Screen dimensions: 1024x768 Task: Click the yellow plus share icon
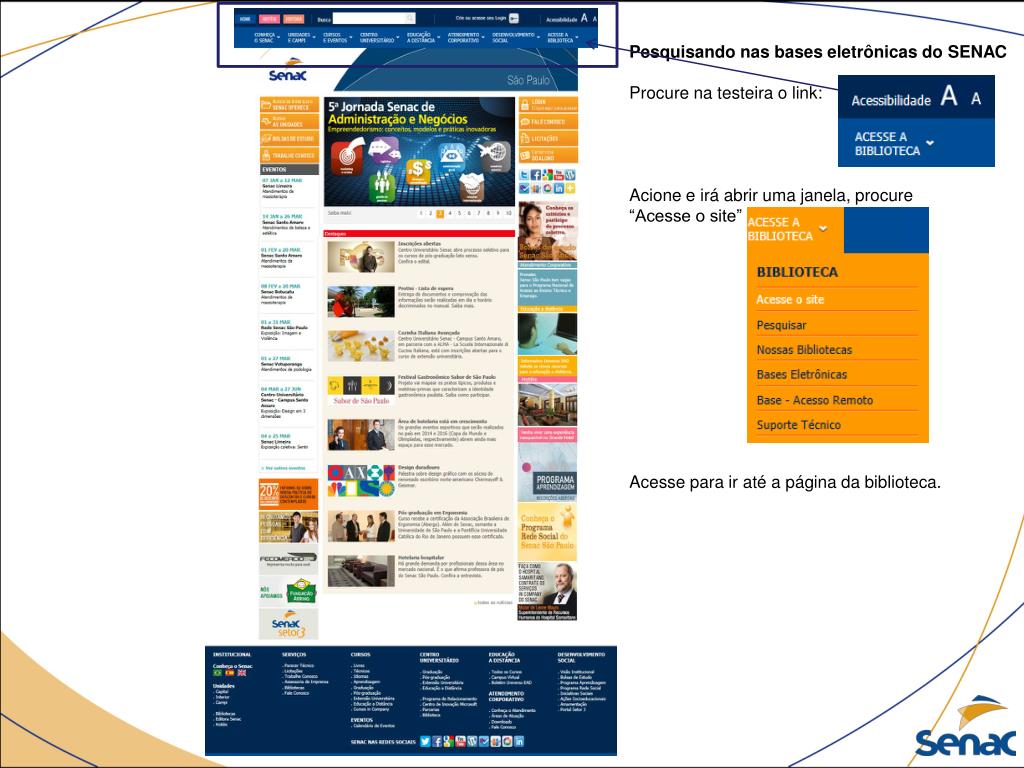pyautogui.click(x=570, y=188)
